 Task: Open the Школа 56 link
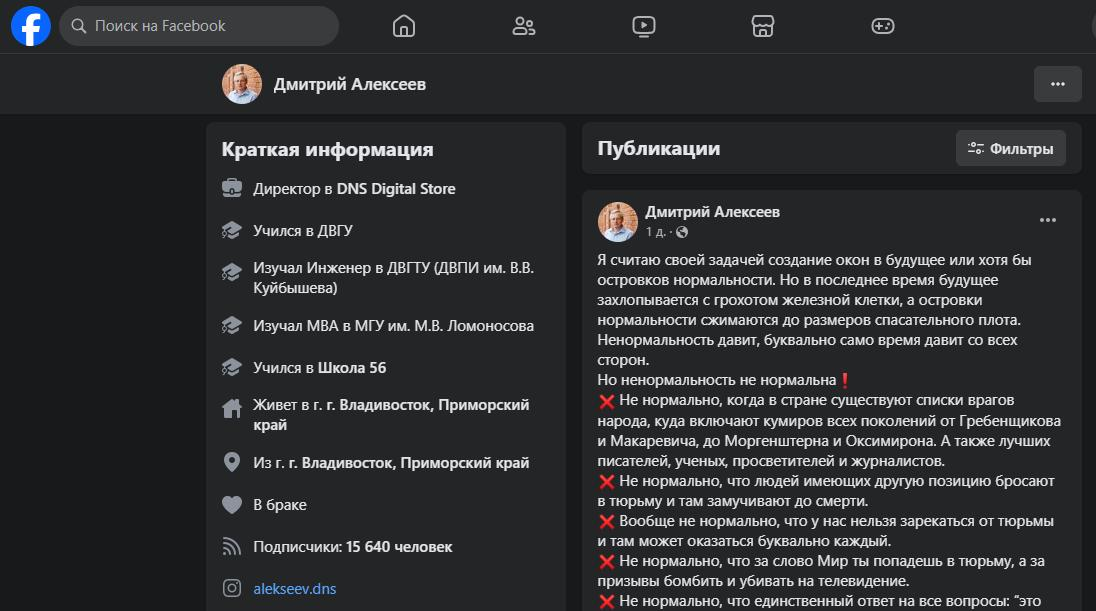pos(352,368)
